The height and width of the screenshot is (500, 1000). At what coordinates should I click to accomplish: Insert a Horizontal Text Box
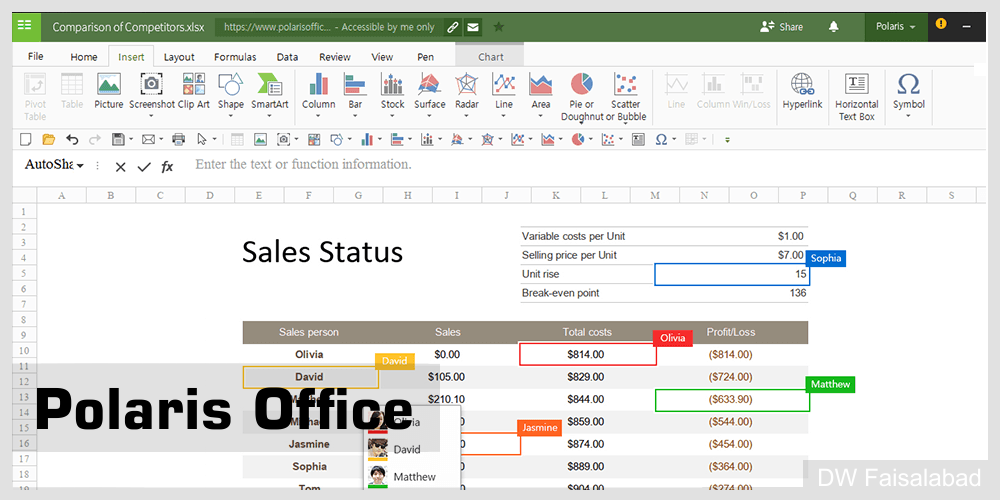[x=857, y=97]
